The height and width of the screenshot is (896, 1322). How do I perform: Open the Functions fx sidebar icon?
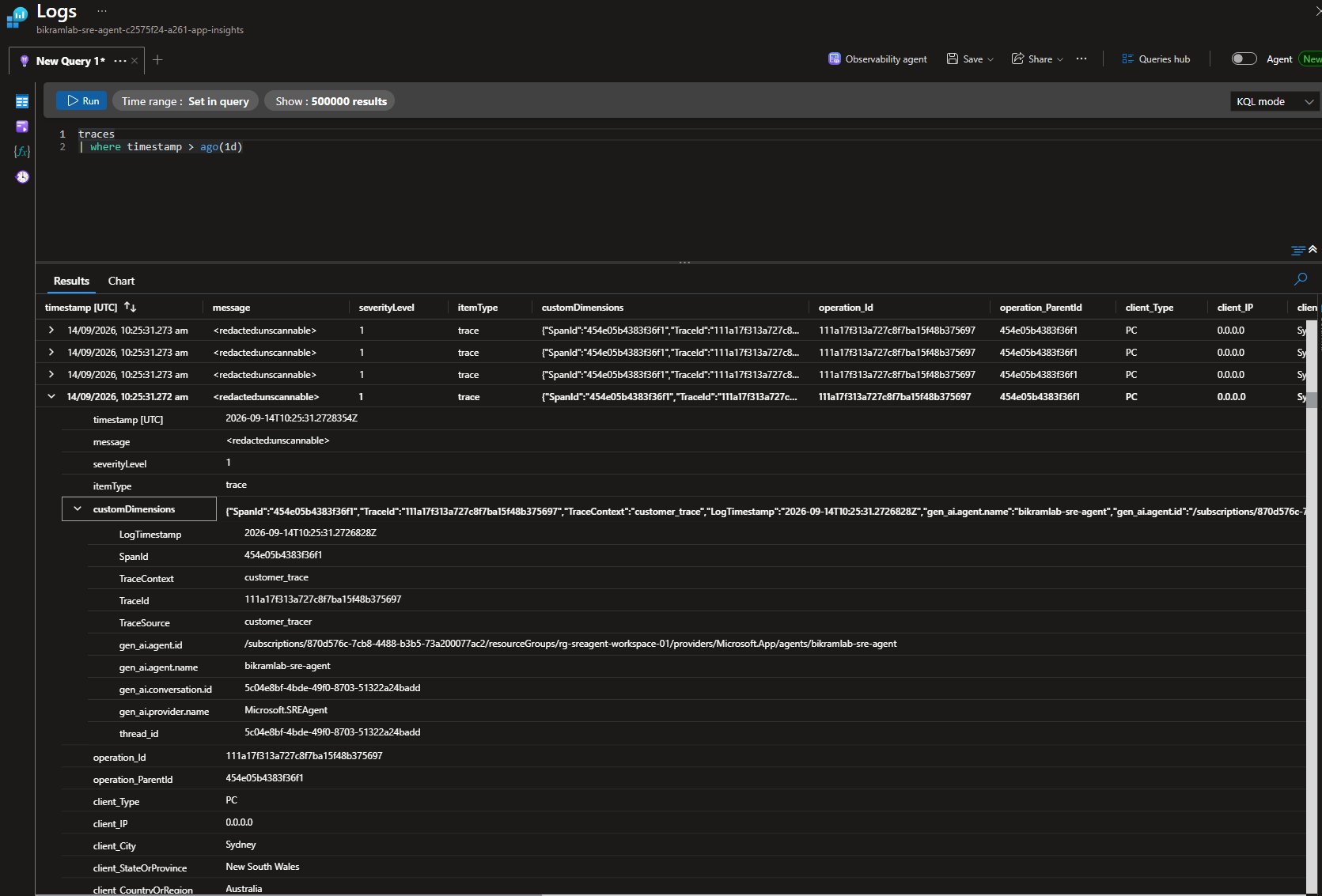click(x=22, y=152)
